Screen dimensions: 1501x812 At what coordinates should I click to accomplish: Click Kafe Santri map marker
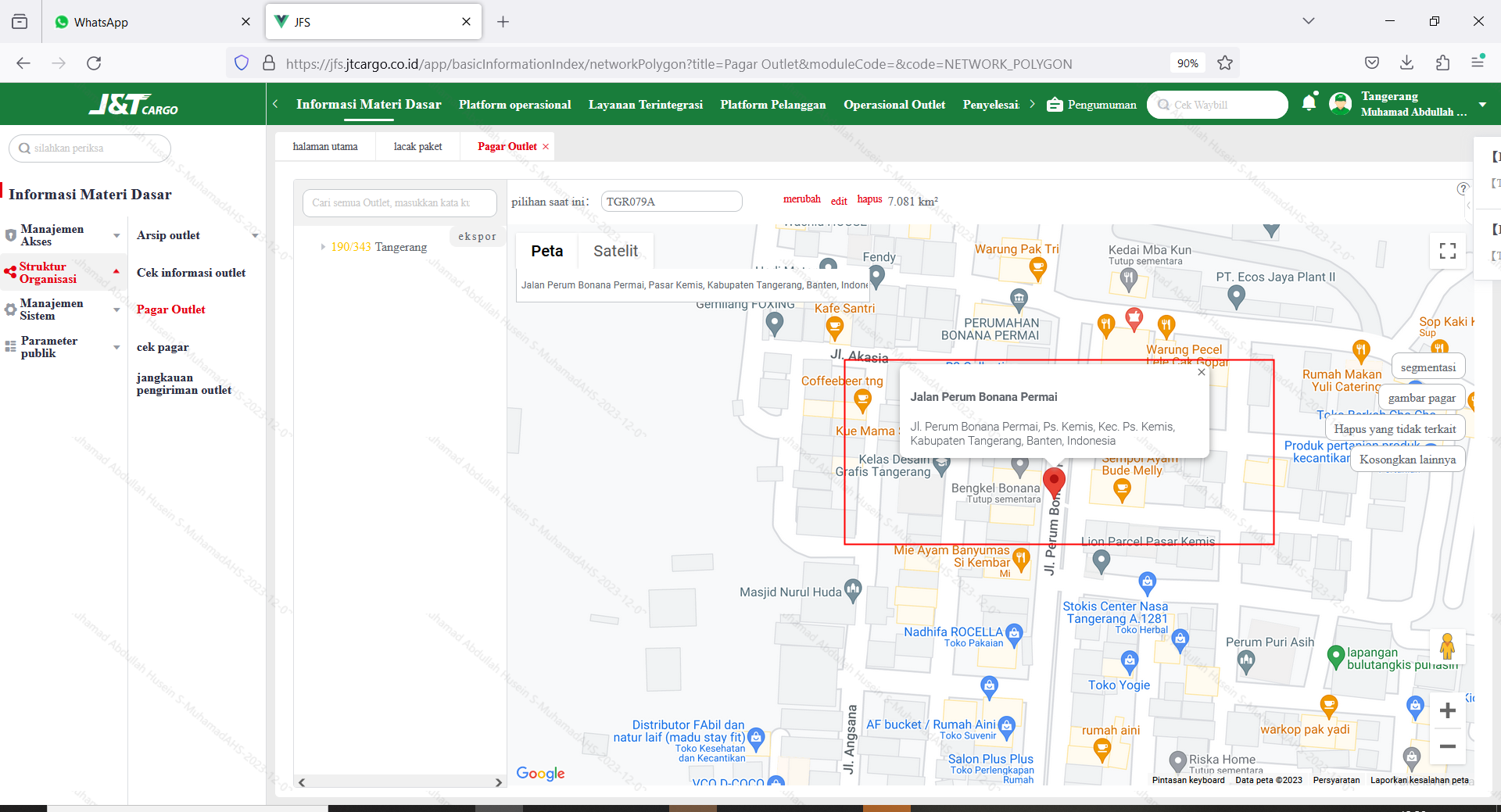[835, 329]
